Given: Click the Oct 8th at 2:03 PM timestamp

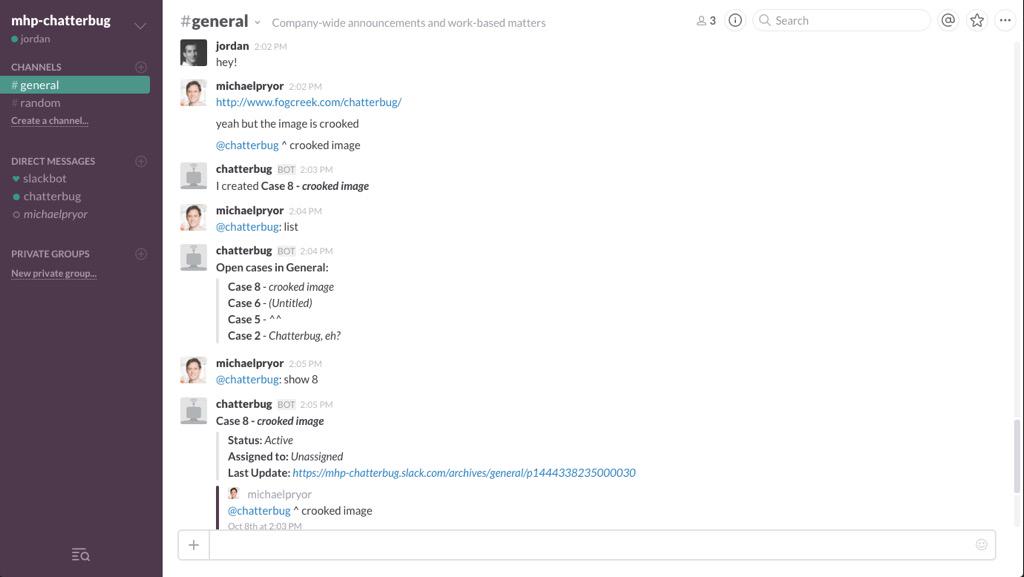Looking at the screenshot, I should click(264, 525).
